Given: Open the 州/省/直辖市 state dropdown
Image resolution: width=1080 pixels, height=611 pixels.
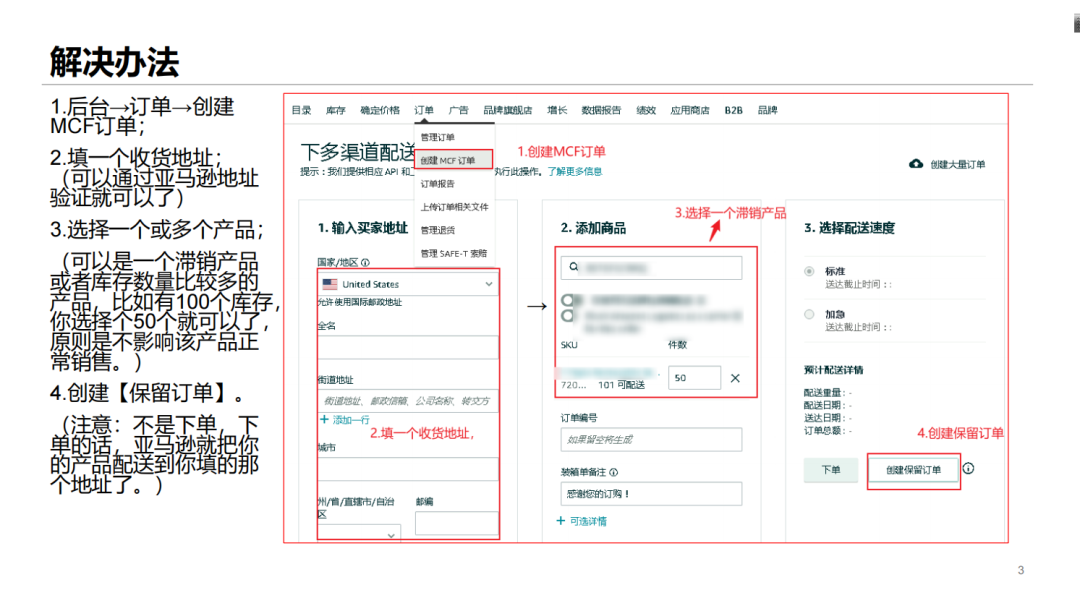Looking at the screenshot, I should coord(359,534).
